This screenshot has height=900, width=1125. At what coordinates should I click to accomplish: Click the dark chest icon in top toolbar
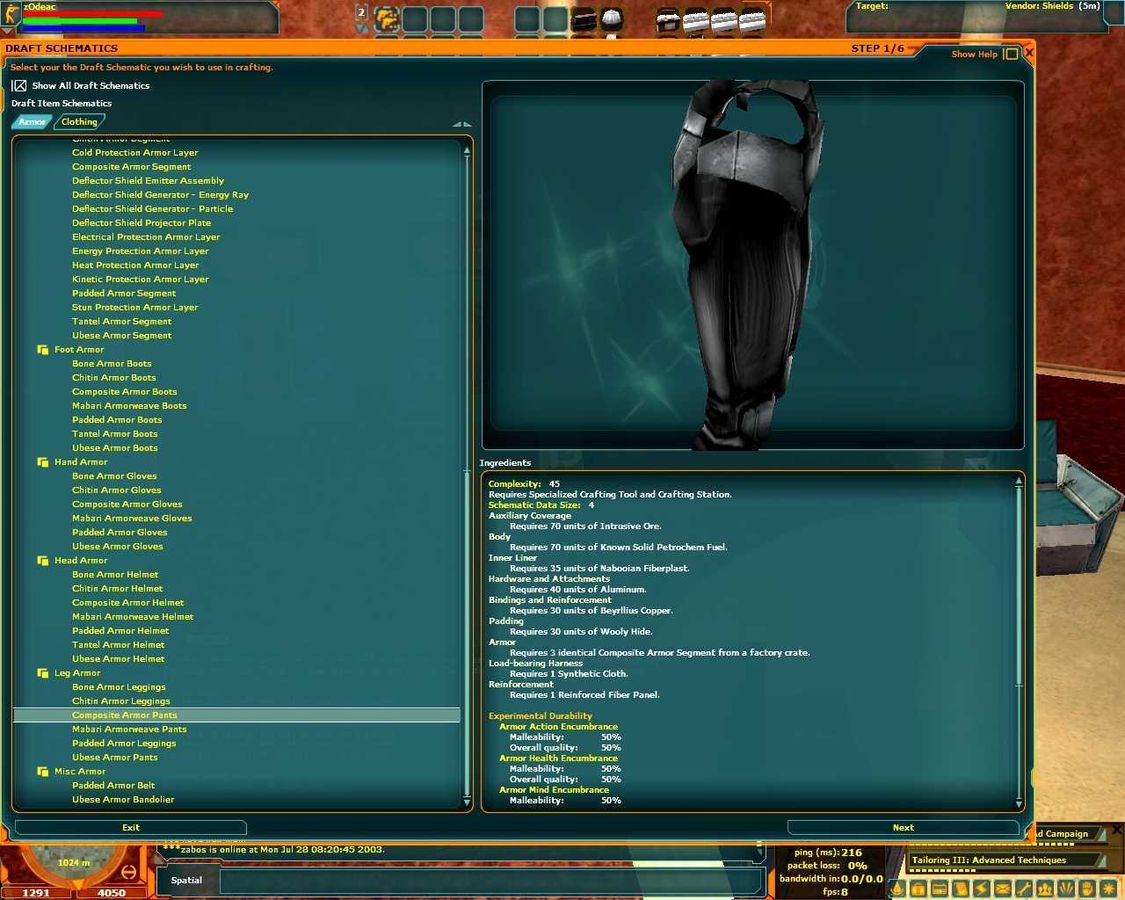point(584,19)
